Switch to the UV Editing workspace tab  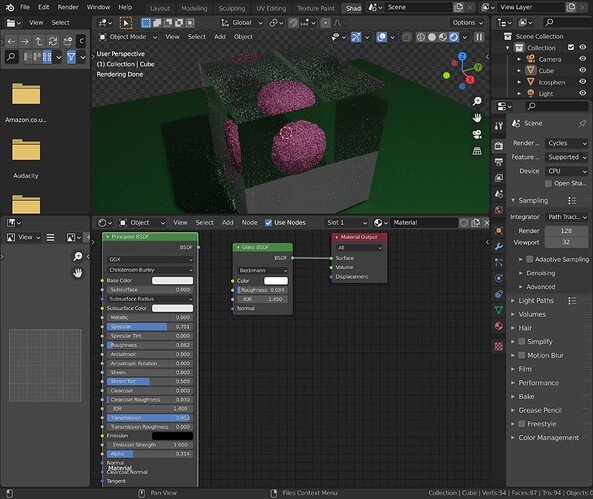[271, 8]
